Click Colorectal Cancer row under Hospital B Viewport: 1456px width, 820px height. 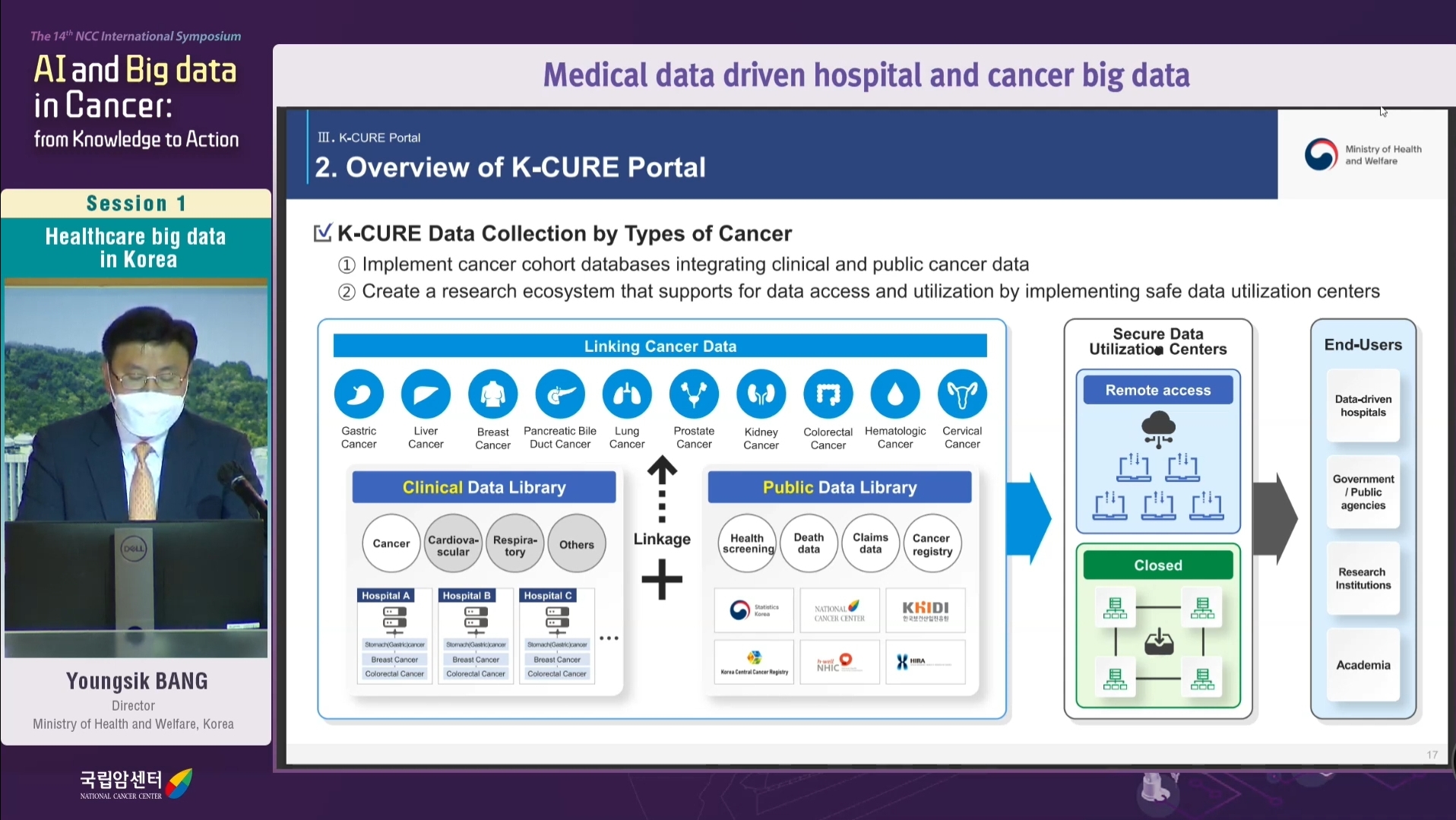click(476, 673)
